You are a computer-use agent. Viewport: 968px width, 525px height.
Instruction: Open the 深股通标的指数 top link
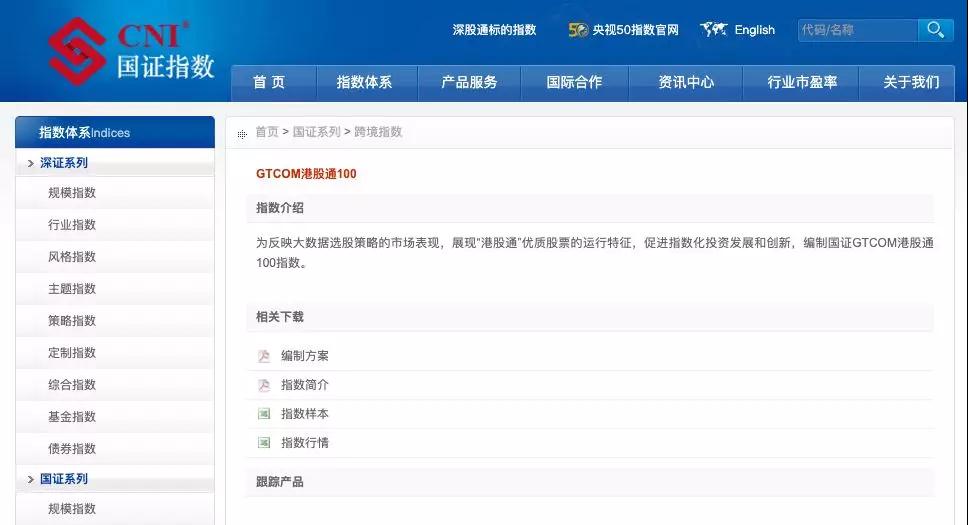click(494, 30)
